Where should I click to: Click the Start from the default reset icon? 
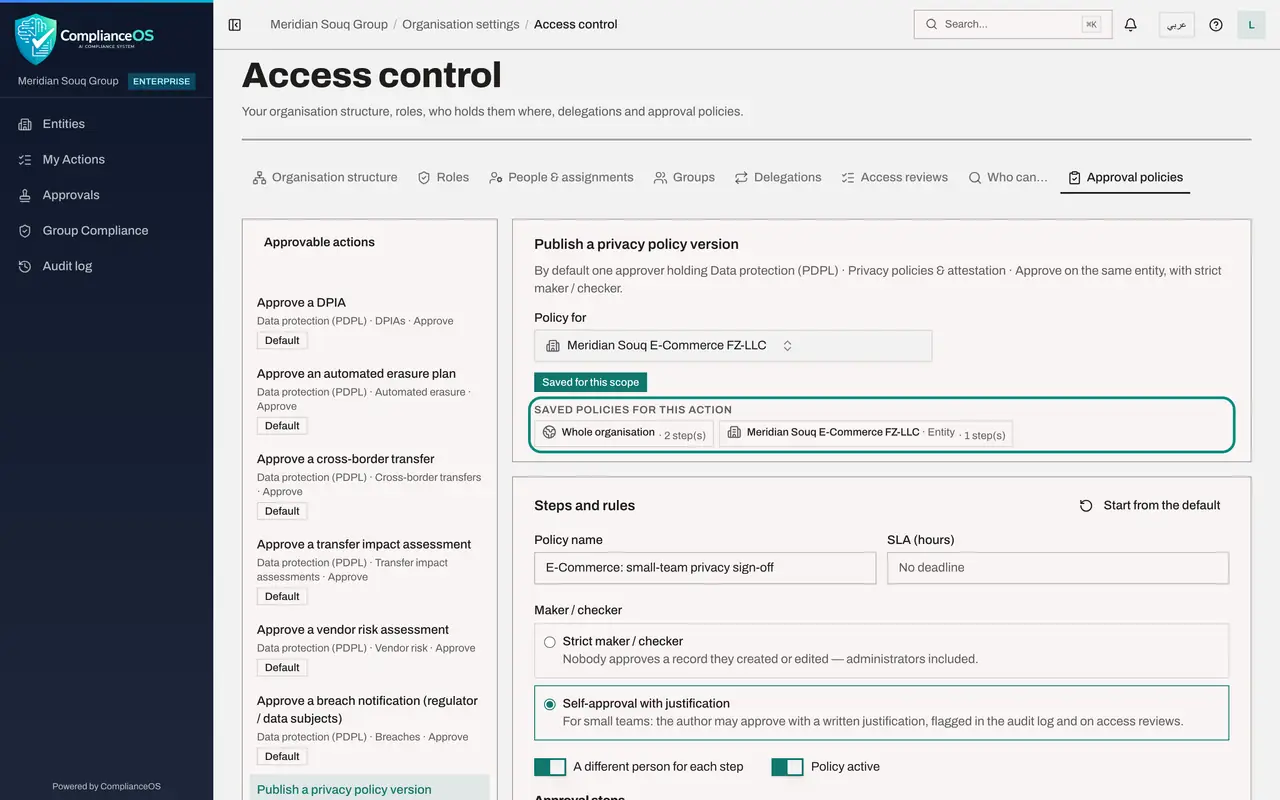click(1086, 506)
